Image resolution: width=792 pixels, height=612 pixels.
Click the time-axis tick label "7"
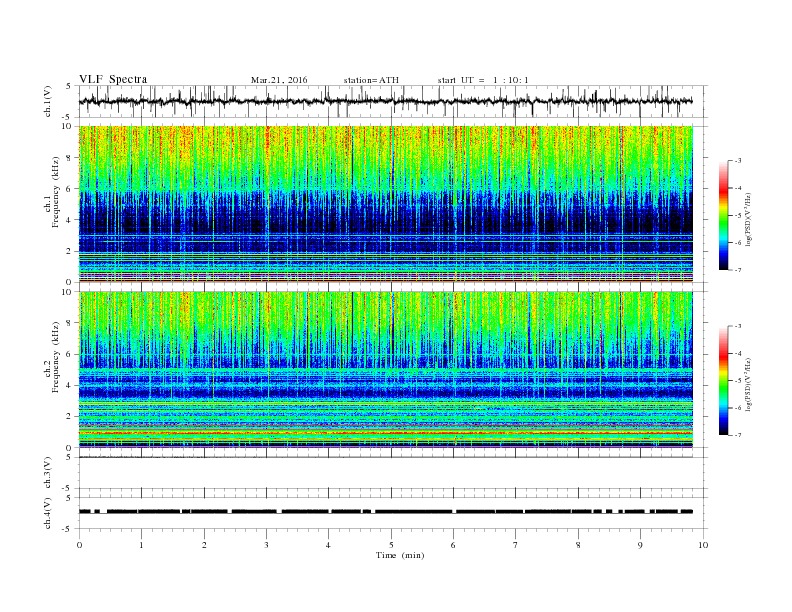pos(516,545)
